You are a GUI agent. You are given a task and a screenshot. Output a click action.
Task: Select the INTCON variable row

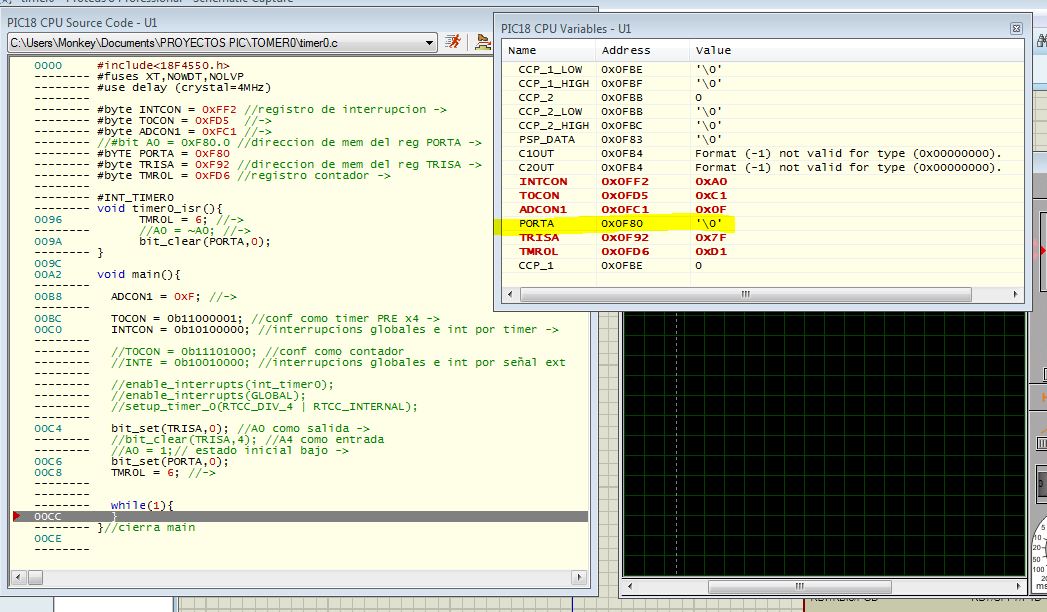click(763, 182)
